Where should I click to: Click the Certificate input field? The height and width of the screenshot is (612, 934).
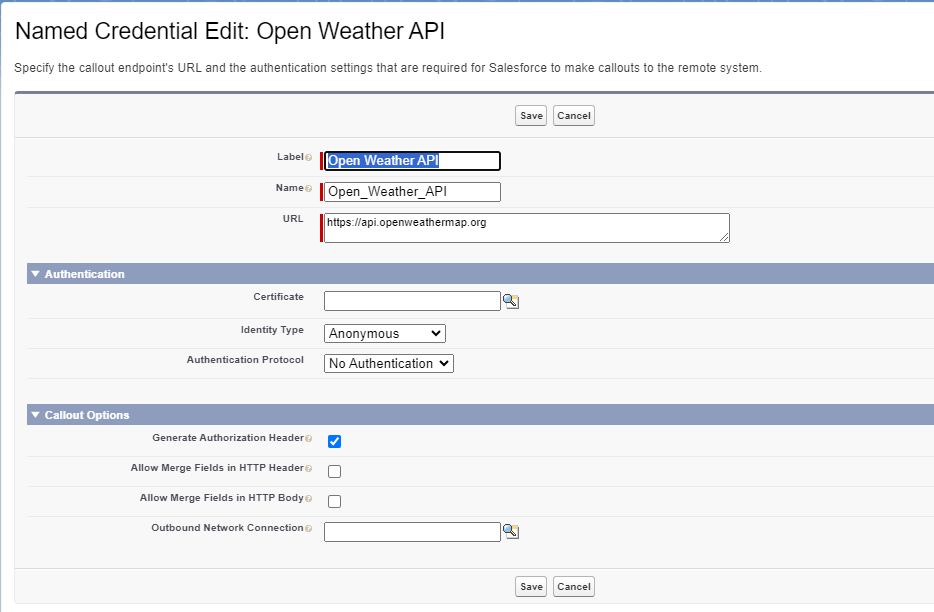point(412,301)
